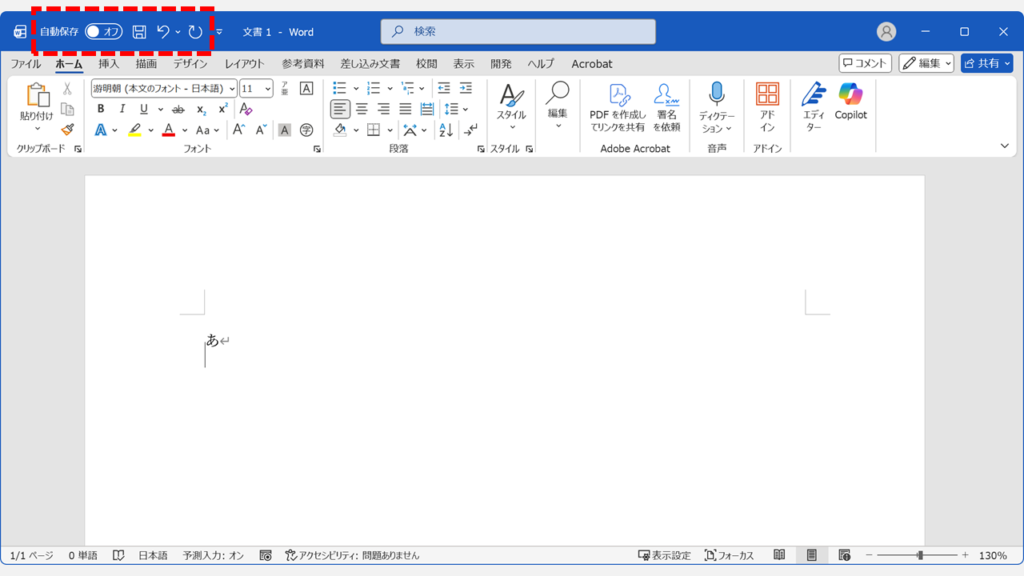Image resolution: width=1024 pixels, height=576 pixels.
Task: Toggle the AutoSave switch
Action: (x=103, y=32)
